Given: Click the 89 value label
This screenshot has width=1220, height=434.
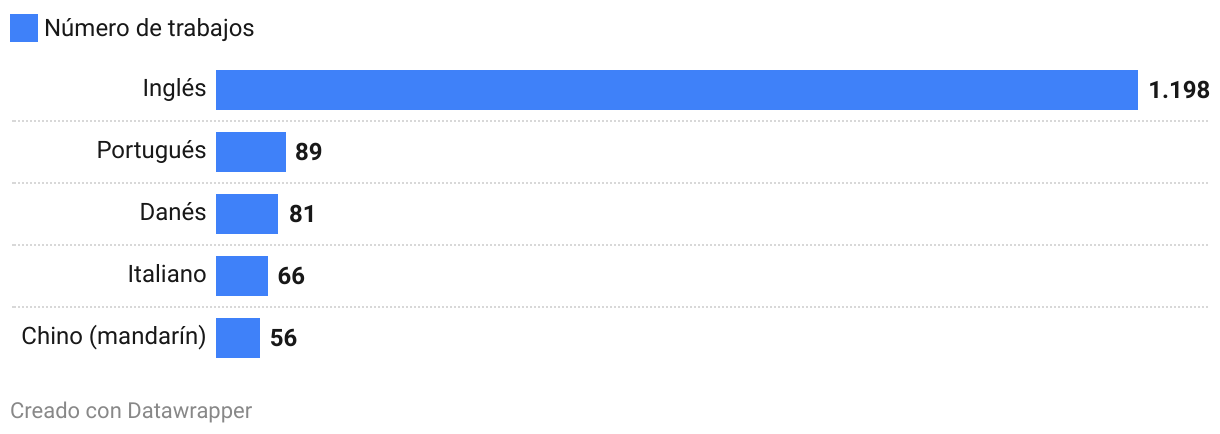Looking at the screenshot, I should click(308, 153).
